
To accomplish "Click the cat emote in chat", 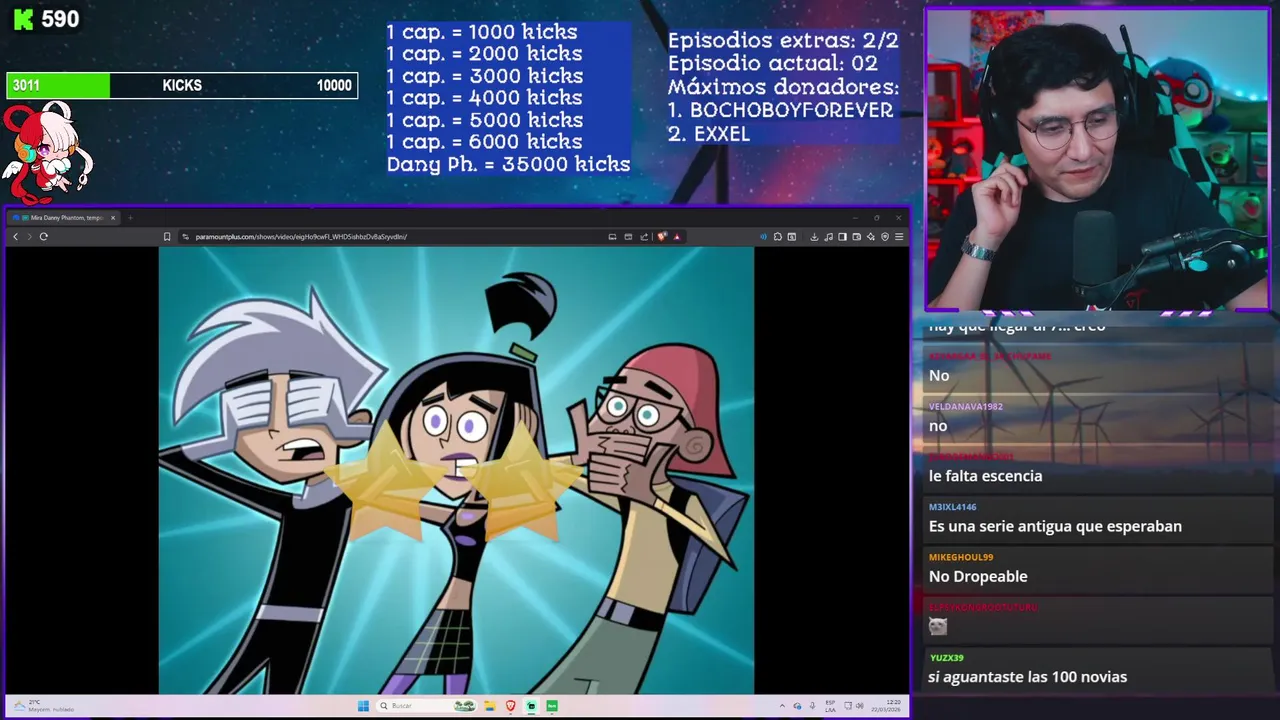I will tap(938, 626).
